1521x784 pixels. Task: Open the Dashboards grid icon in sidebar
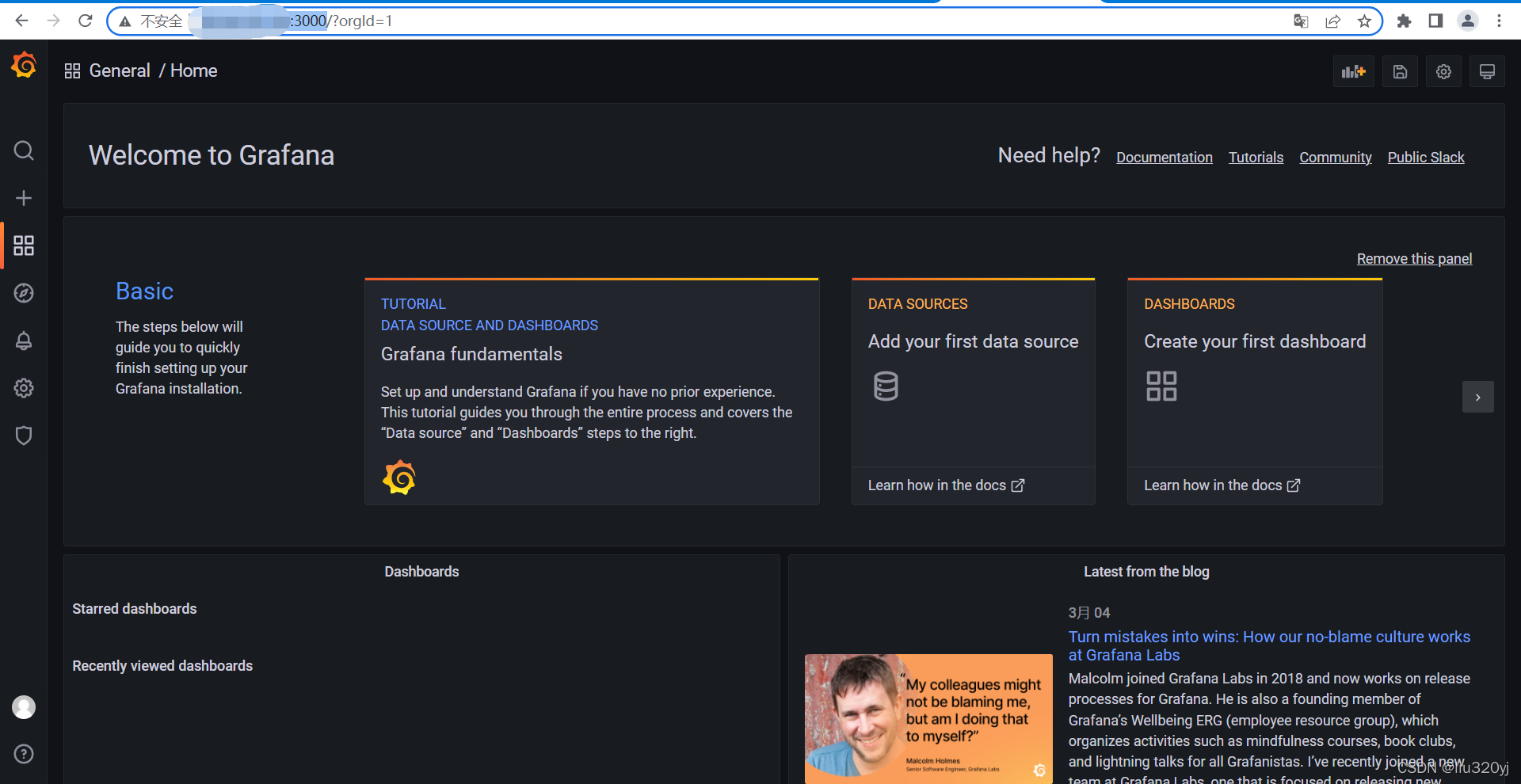pyautogui.click(x=24, y=245)
